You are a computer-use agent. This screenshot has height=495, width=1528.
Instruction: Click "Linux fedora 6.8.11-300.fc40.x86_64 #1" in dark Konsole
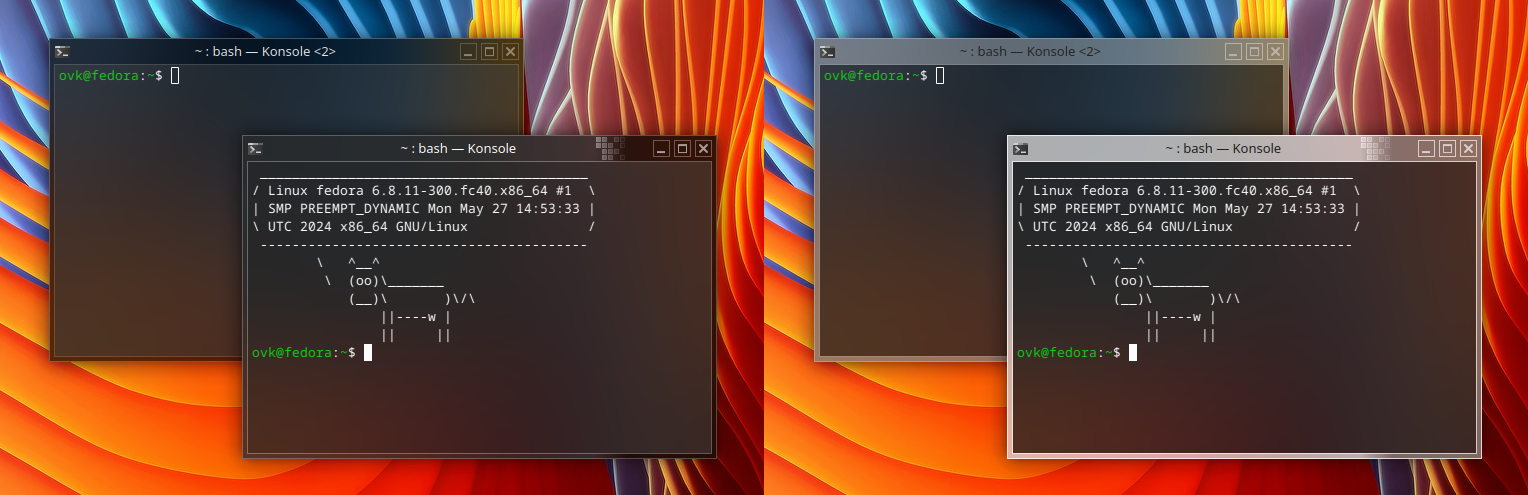(x=419, y=190)
